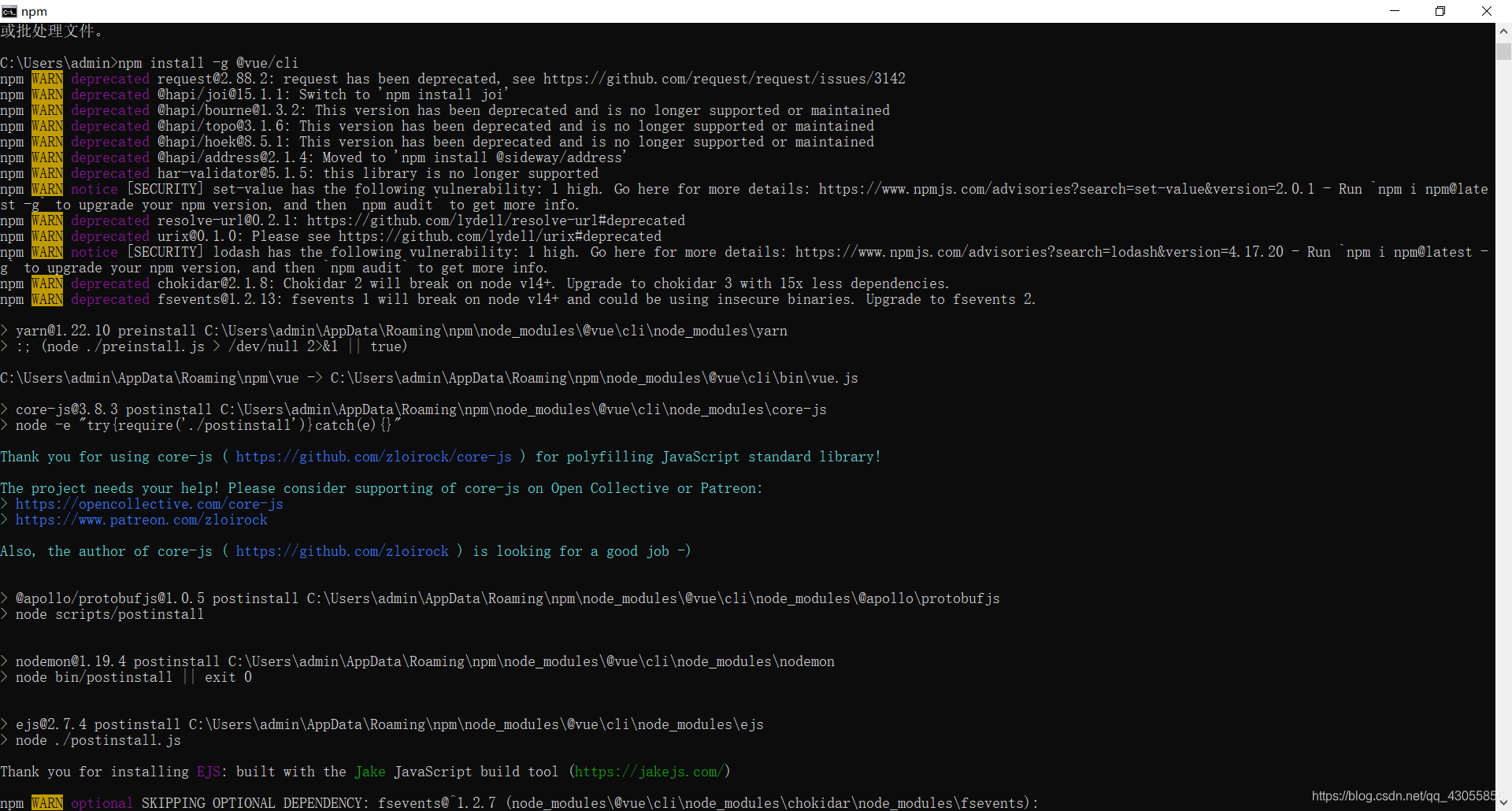The width and height of the screenshot is (1512, 811).
Task: Click the '@hapi/address@2.1.4' warning line
Action: coord(313,157)
